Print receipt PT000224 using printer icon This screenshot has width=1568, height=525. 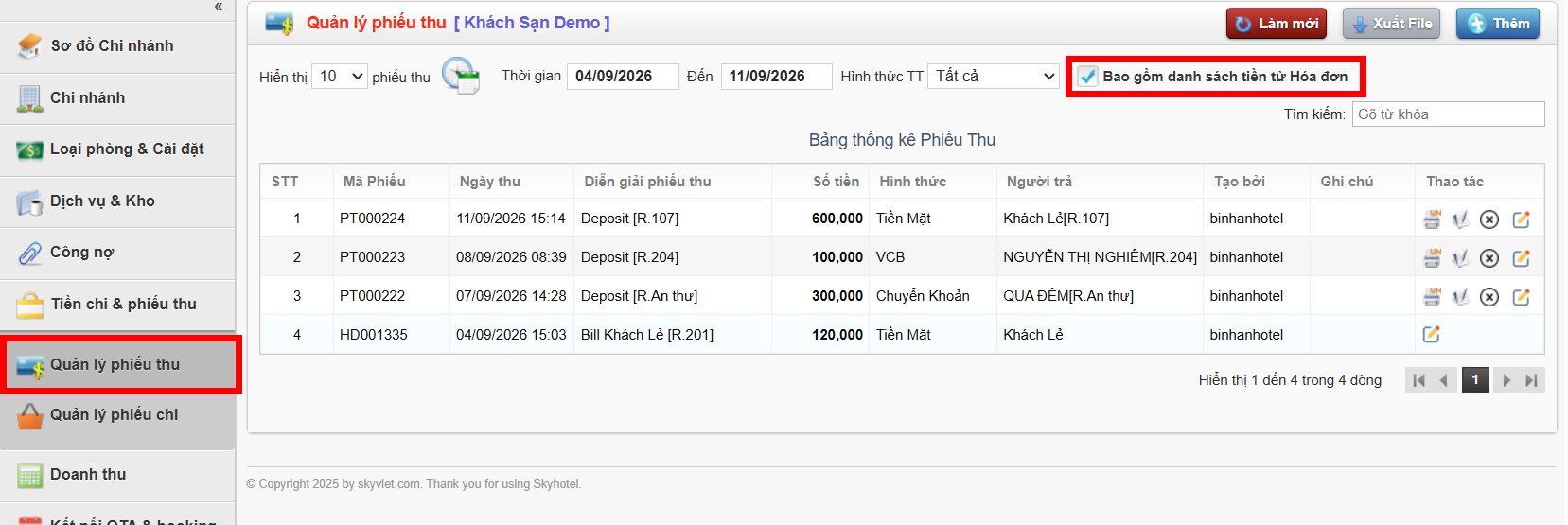(1432, 219)
